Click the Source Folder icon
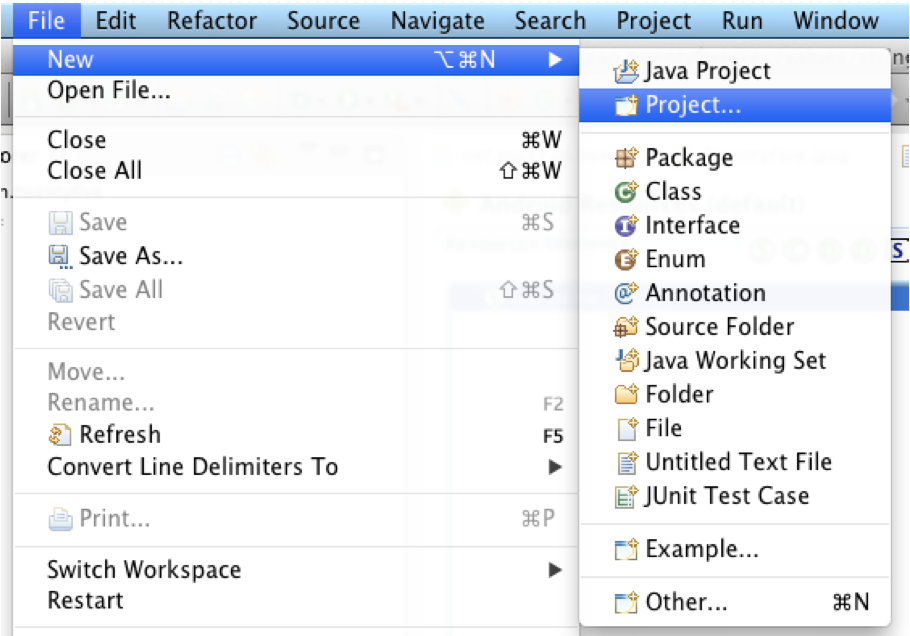This screenshot has height=636, width=910. (626, 327)
